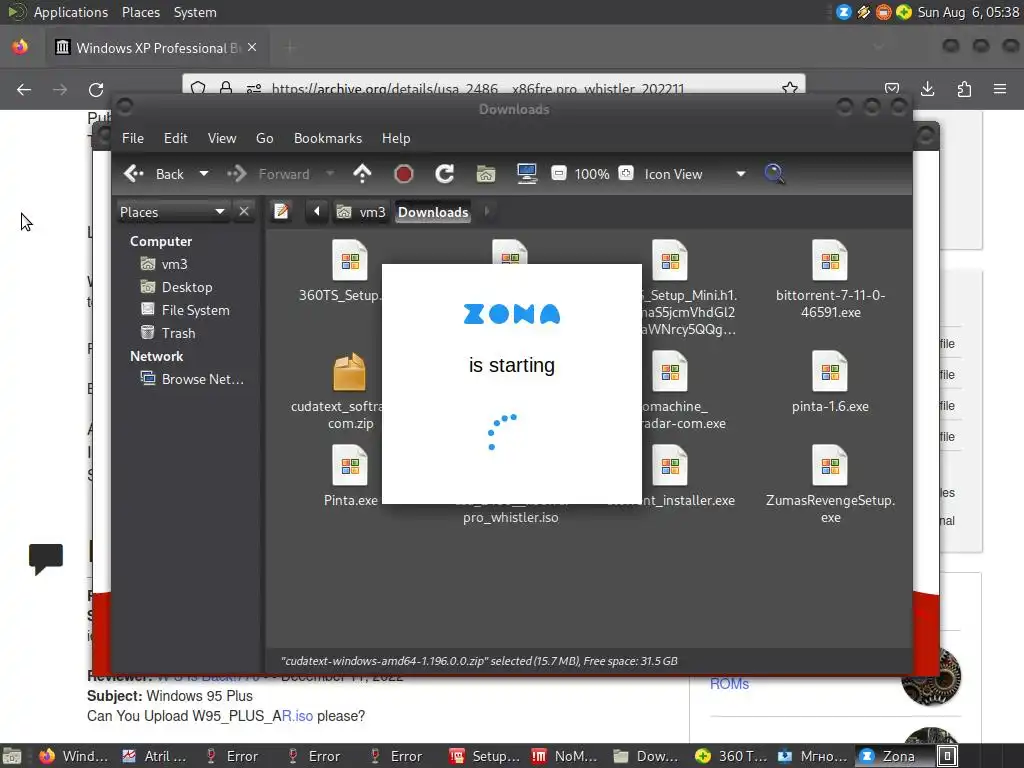Click the R.iso link in review
Screen dimensions: 1024x768
297,716
